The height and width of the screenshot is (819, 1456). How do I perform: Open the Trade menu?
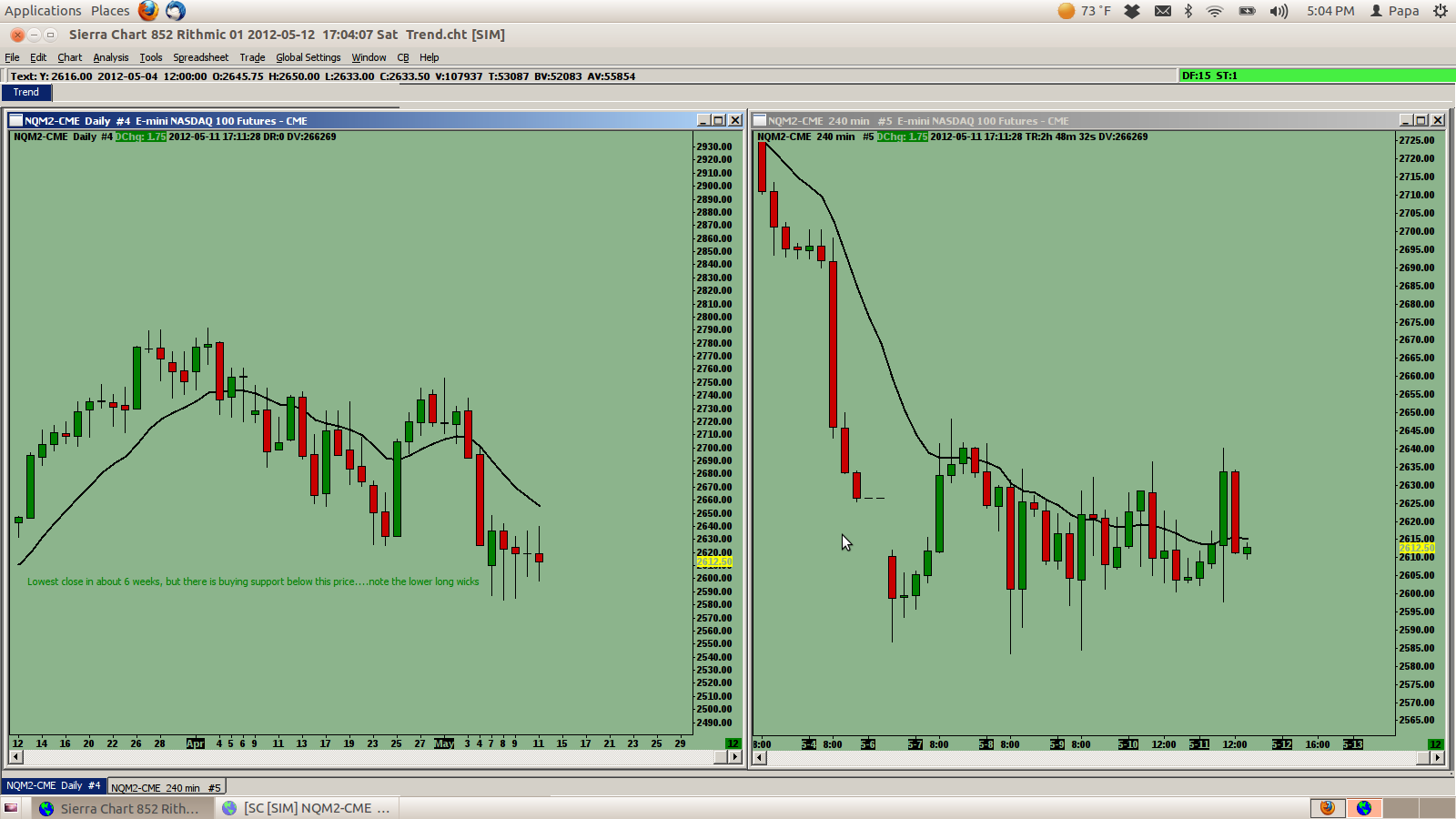pos(252,57)
